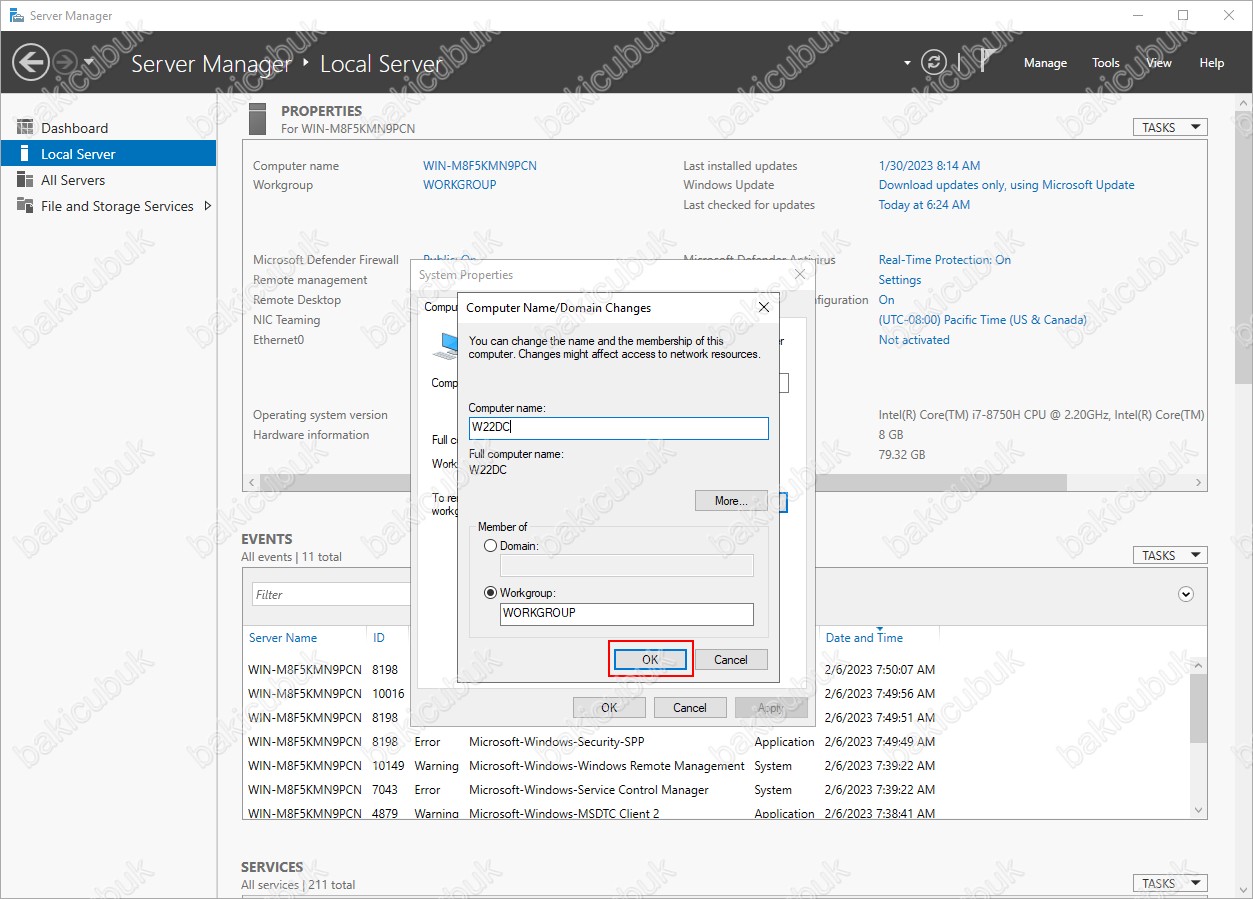Click the Events list scrollbar up arrow
Image resolution: width=1253 pixels, height=899 pixels.
click(x=1199, y=667)
